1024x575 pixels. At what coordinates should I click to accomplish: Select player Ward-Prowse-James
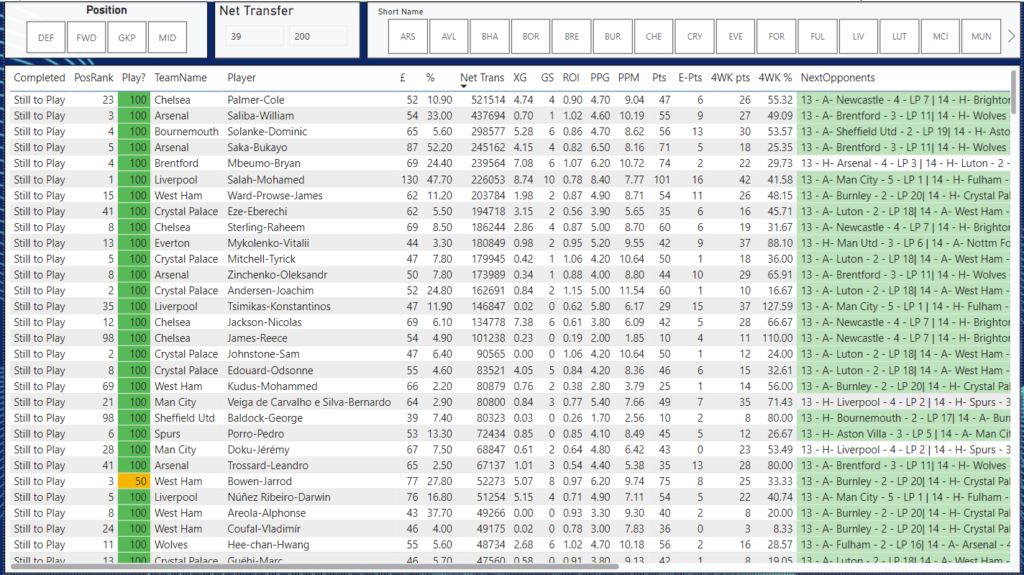coord(275,195)
